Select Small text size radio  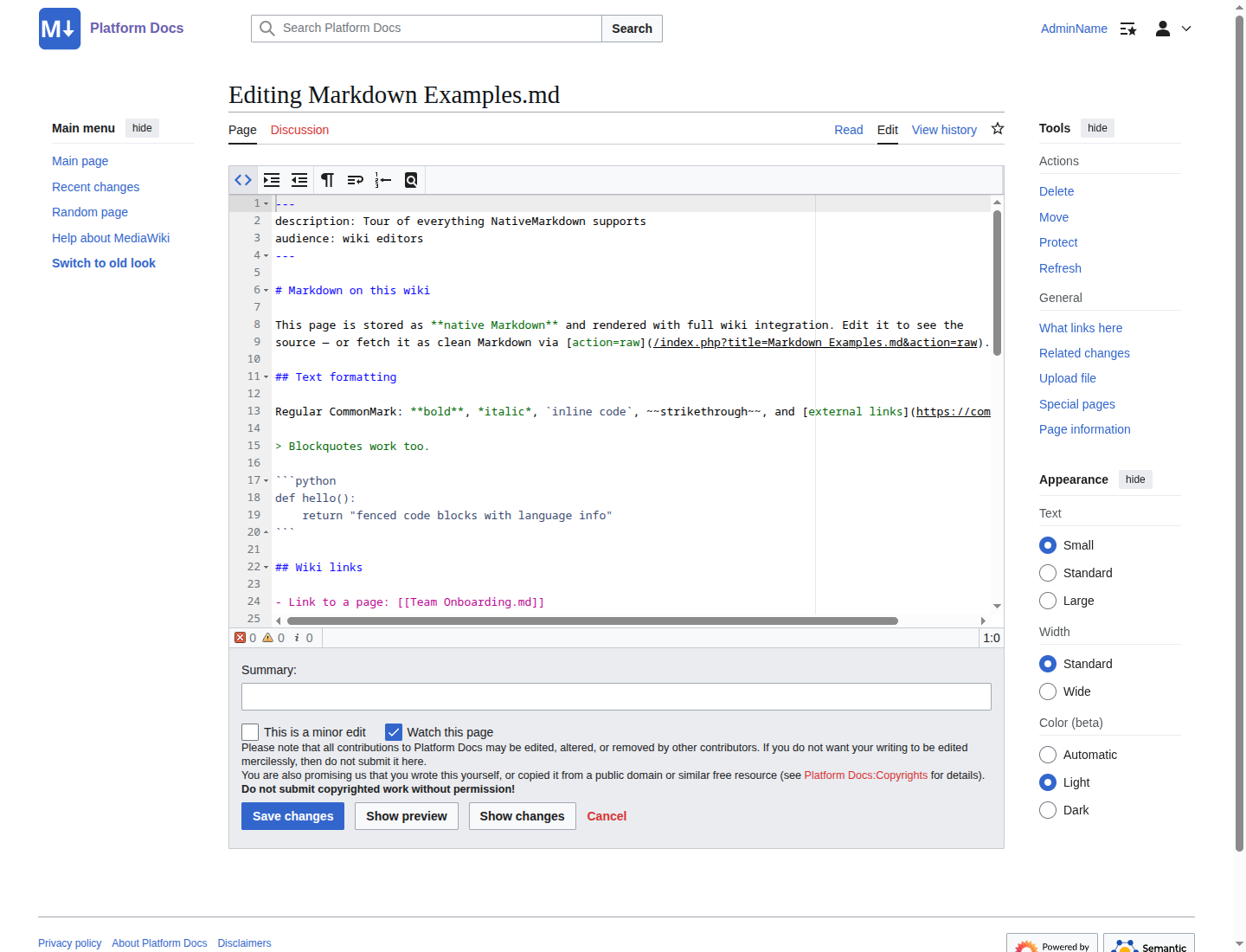point(1048,545)
